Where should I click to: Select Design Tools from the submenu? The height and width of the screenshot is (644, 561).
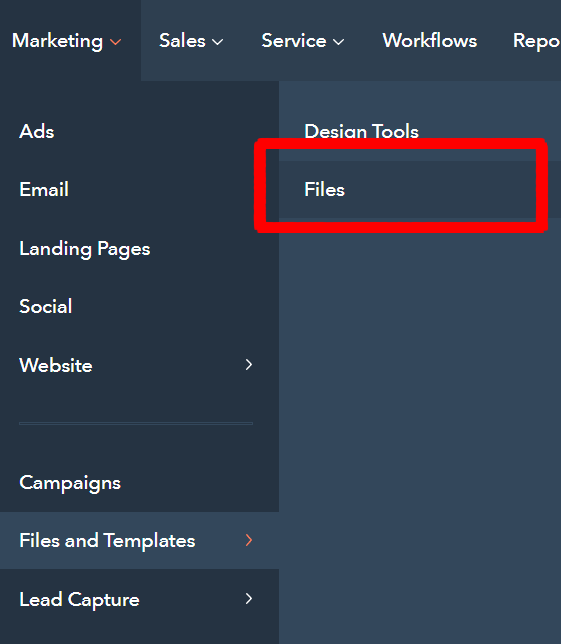361,131
